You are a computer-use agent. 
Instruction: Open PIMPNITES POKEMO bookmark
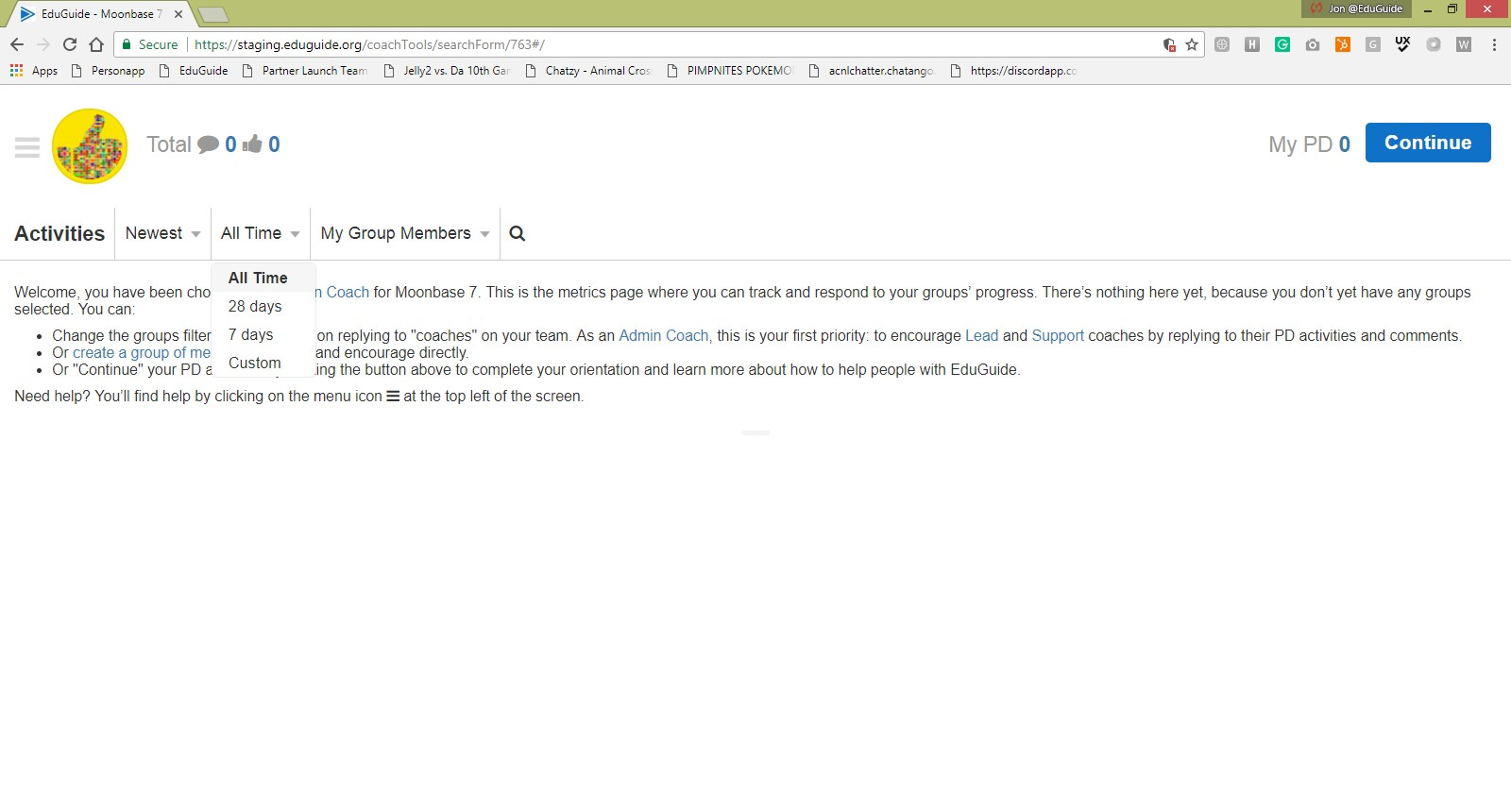click(x=730, y=71)
